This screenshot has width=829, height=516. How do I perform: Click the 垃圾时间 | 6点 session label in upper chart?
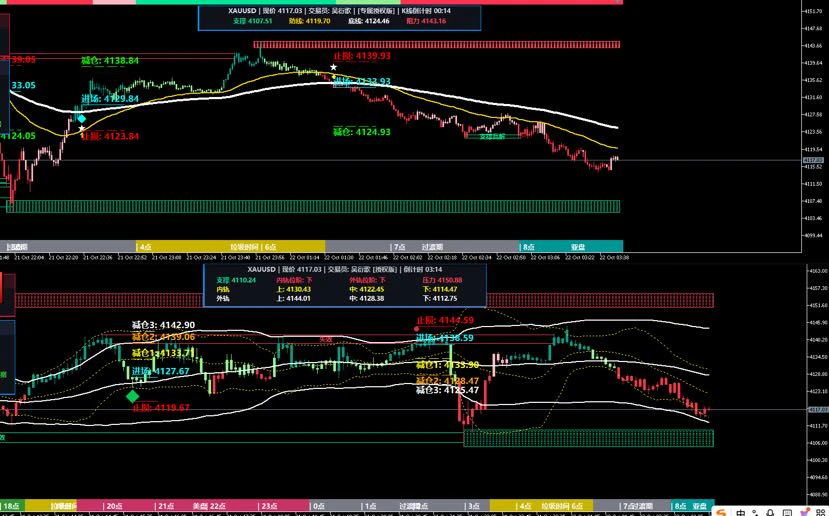point(254,247)
